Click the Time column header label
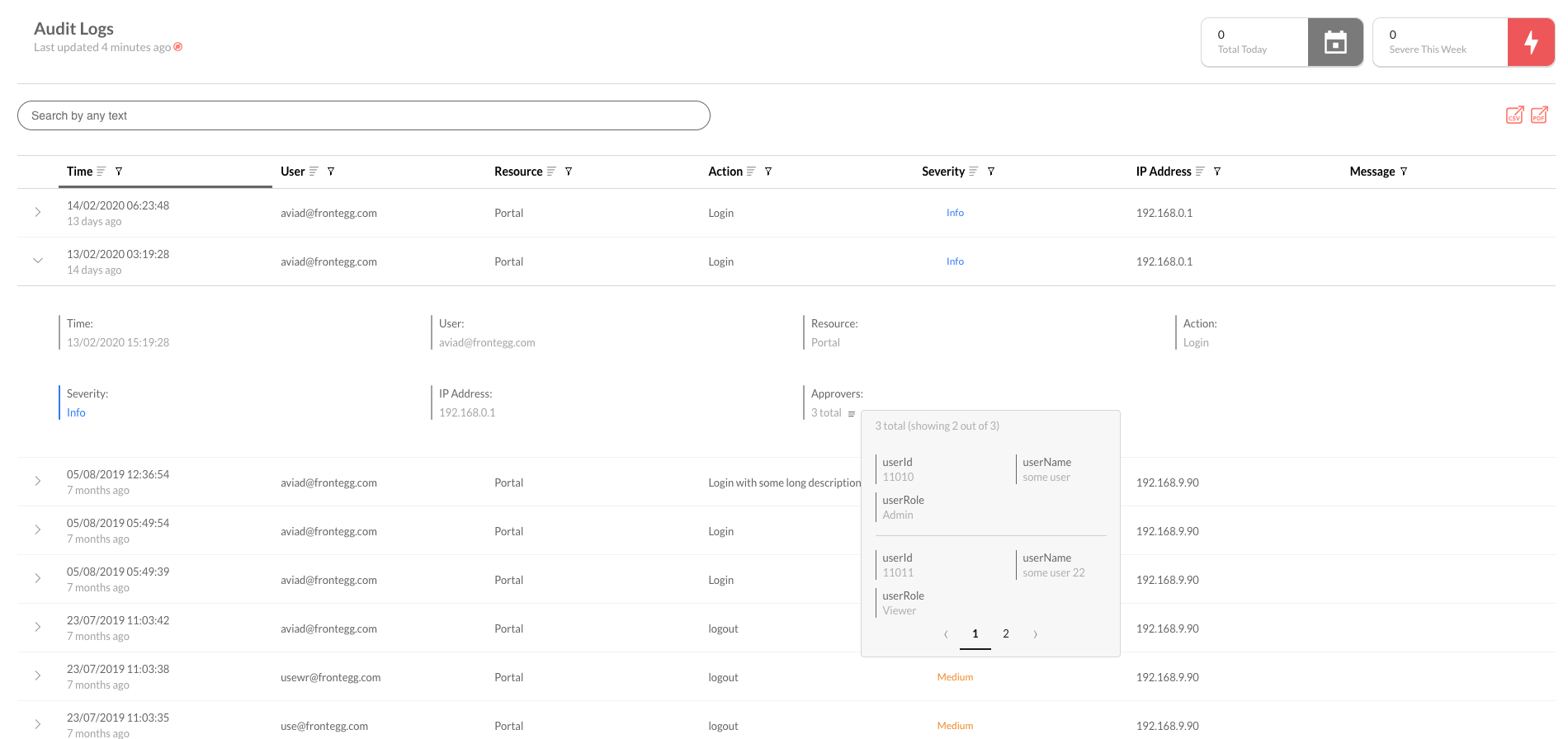Screen dimensions: 1568x739 pos(80,172)
